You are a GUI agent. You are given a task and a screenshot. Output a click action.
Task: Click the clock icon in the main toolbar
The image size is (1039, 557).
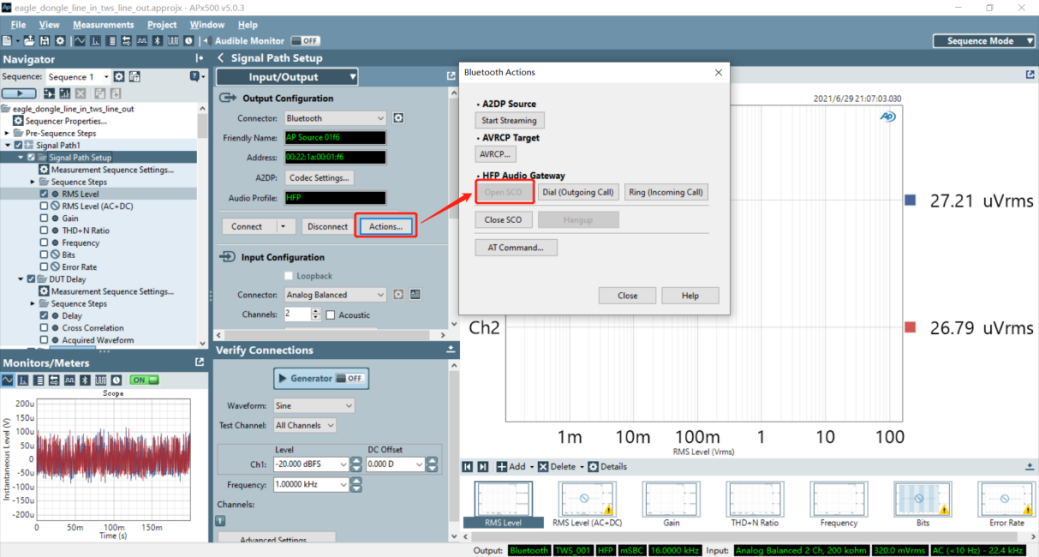[x=189, y=41]
